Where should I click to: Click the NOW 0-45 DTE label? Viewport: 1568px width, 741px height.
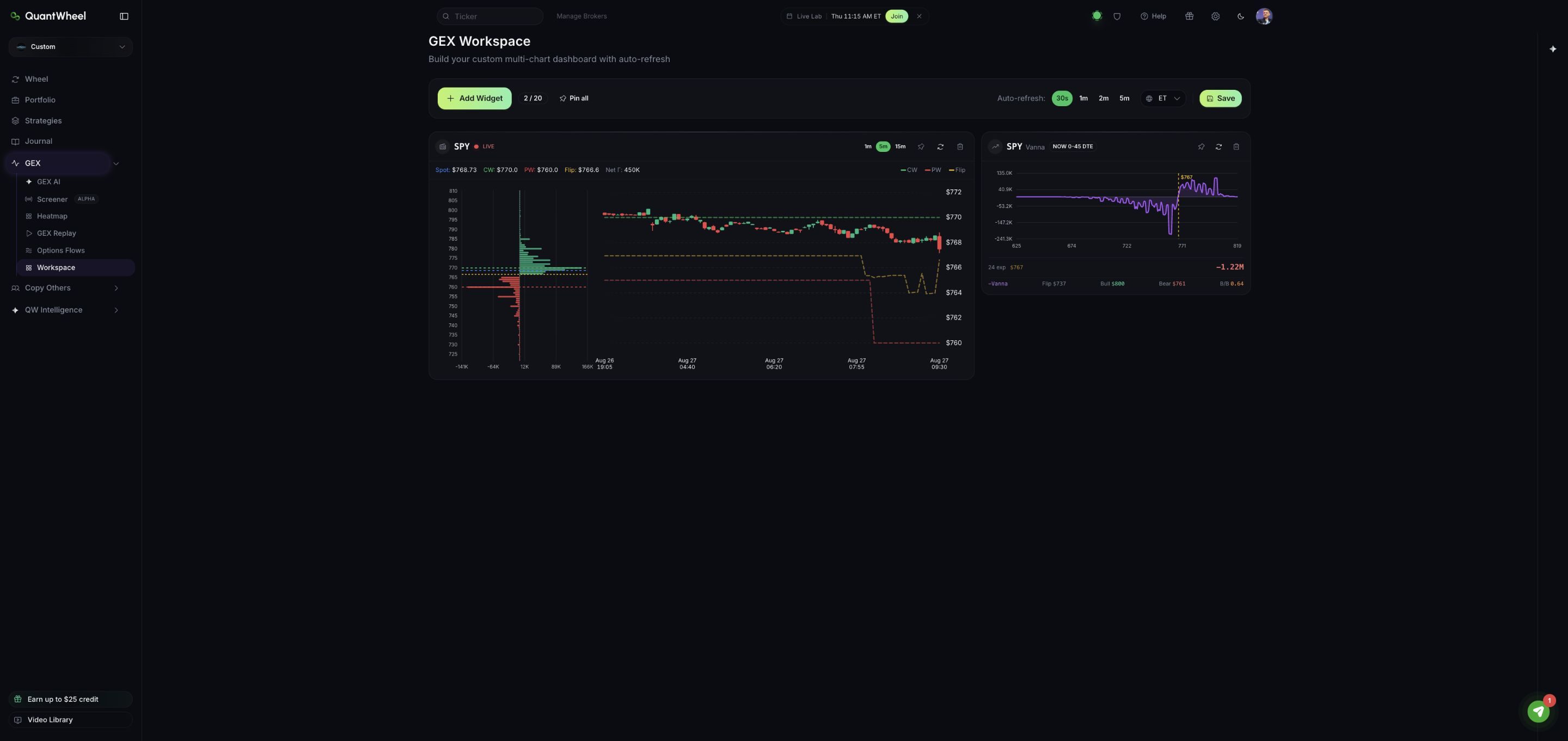point(1073,147)
